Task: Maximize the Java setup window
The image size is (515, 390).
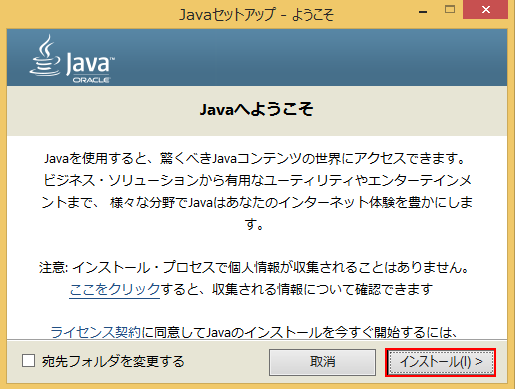Action: click(450, 10)
